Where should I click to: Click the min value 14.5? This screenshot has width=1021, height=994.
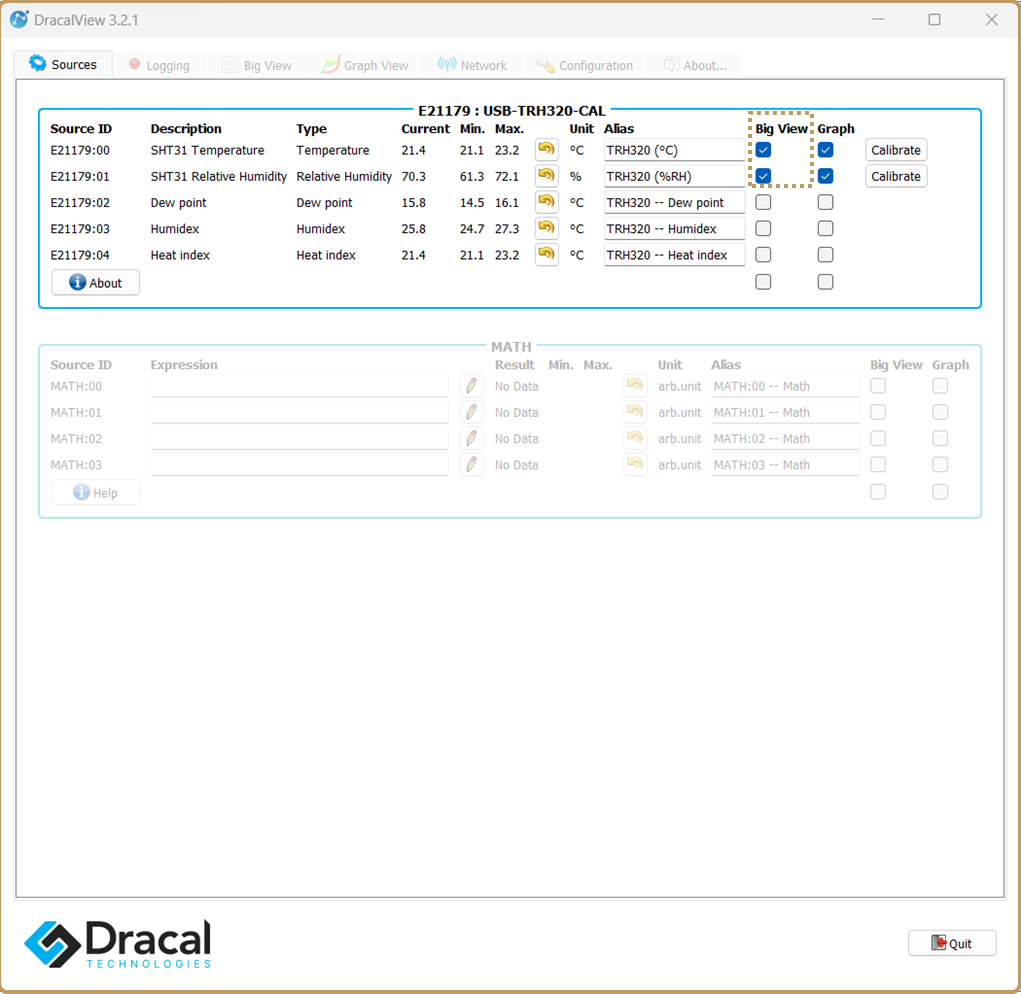[x=471, y=202]
